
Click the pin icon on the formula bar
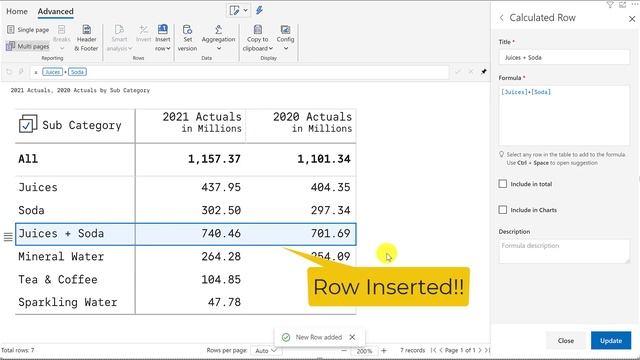click(x=484, y=72)
